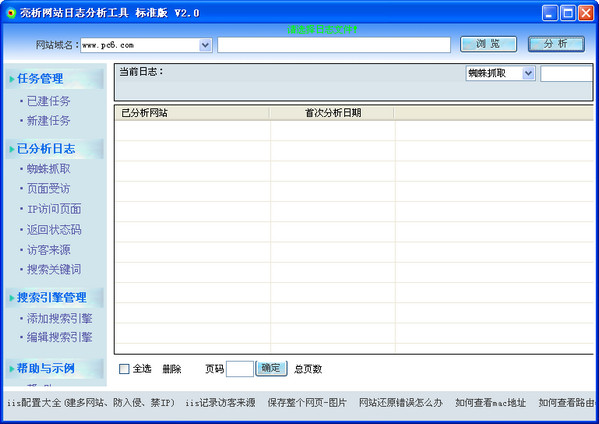Click the 确定 confirm button
Screen dimensions: 599x424
coord(271,368)
